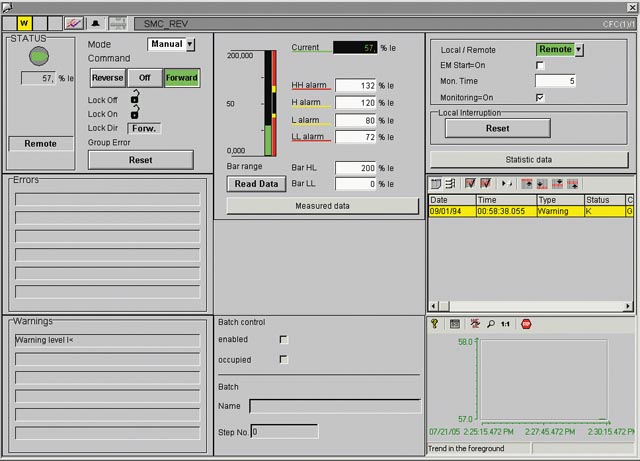
Task: Click the vertical current bar graph
Action: click(268, 104)
